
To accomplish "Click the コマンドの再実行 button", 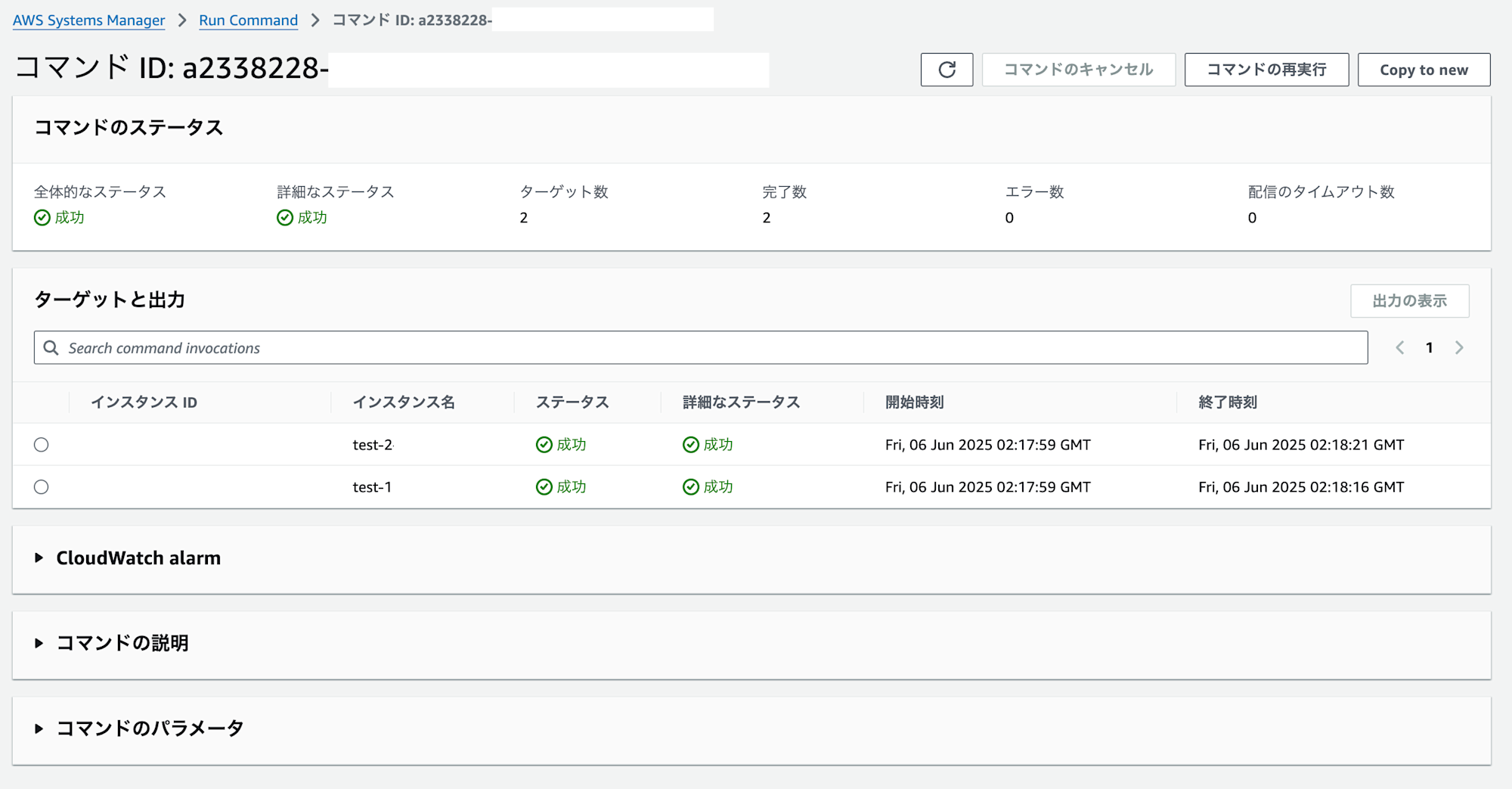I will (x=1266, y=70).
